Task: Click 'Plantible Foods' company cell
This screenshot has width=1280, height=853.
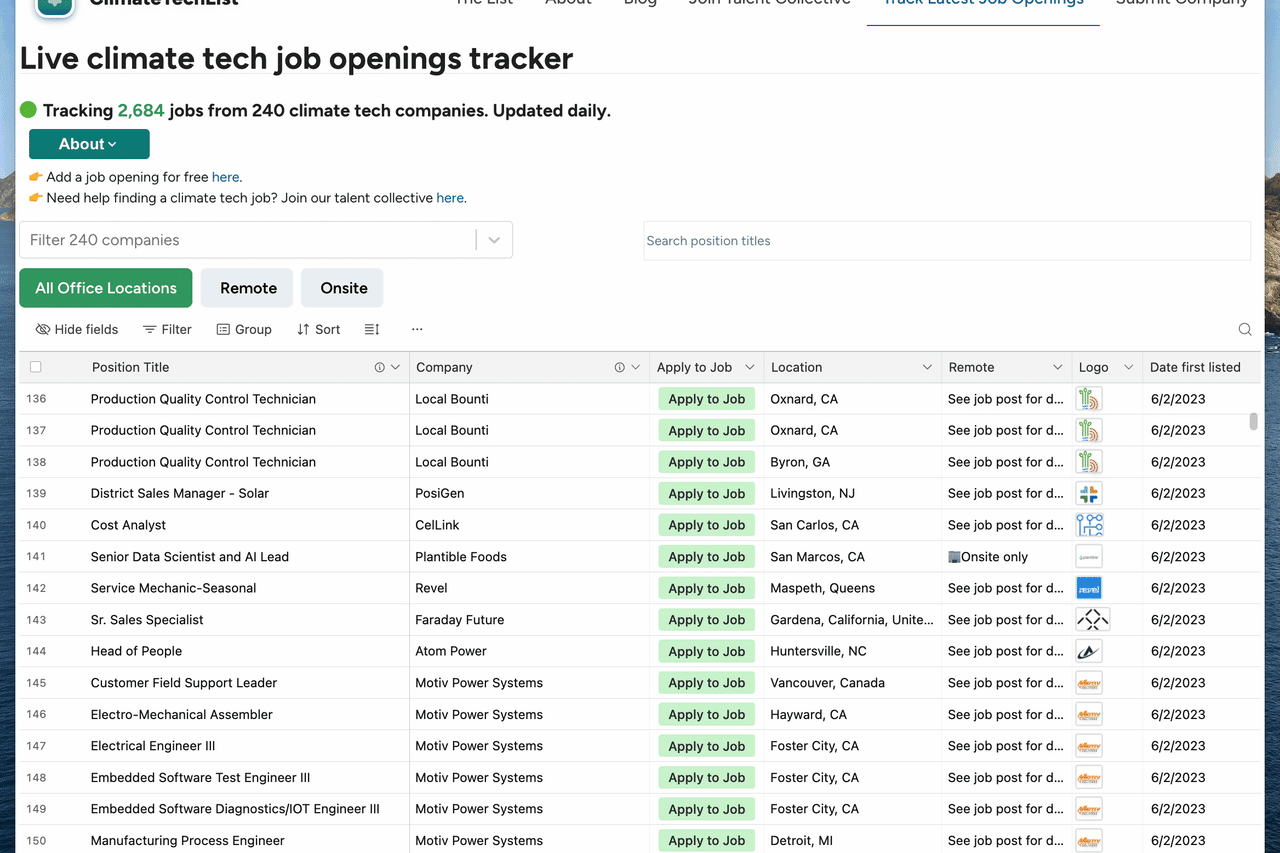Action: click(529, 557)
